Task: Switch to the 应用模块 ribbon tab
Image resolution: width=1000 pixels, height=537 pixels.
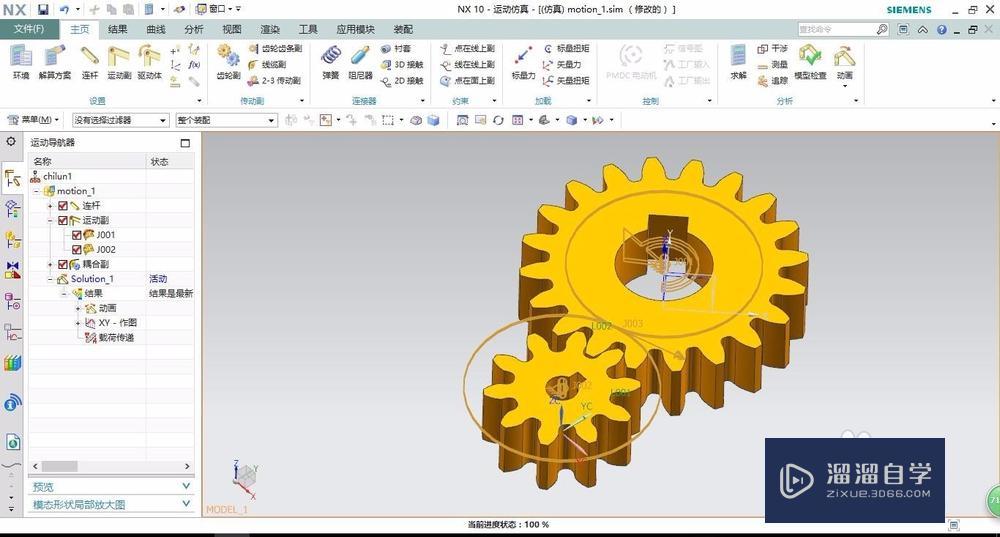Action: tap(355, 29)
